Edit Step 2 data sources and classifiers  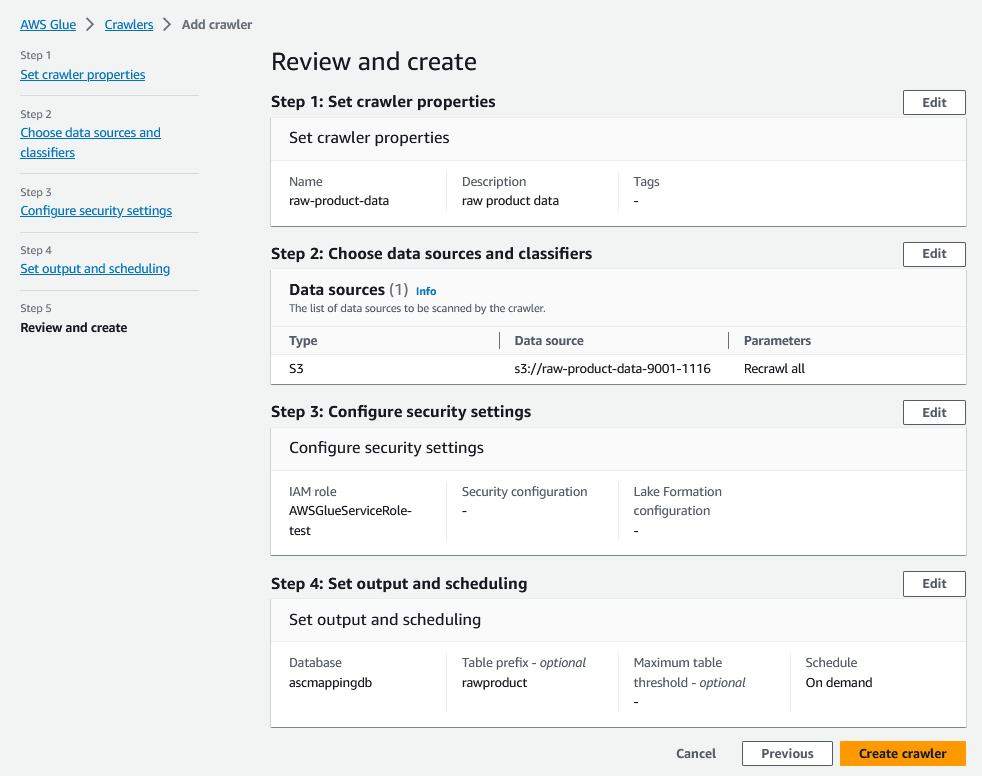pyautogui.click(x=934, y=254)
